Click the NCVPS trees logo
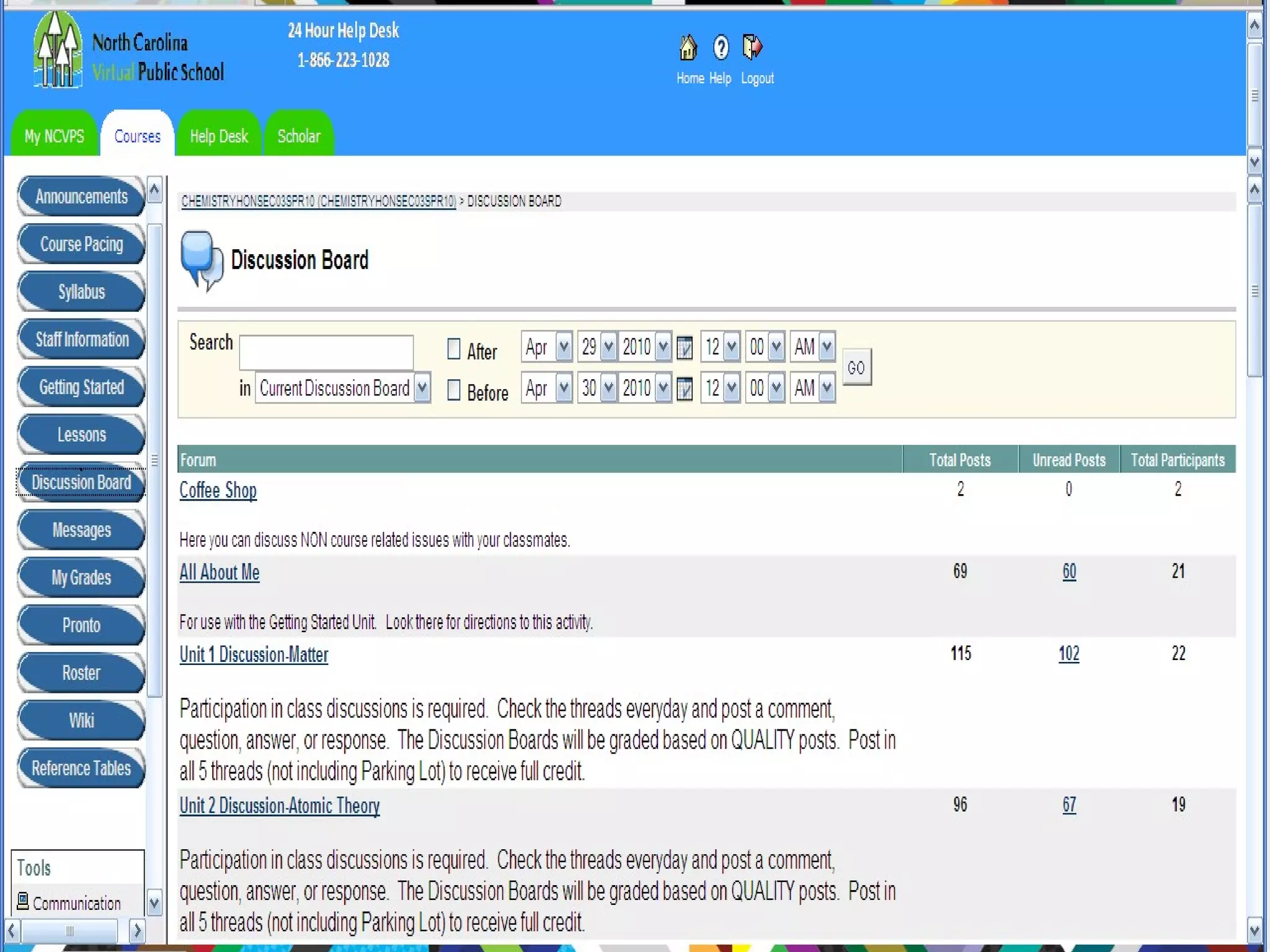1270x952 pixels. pyautogui.click(x=57, y=51)
